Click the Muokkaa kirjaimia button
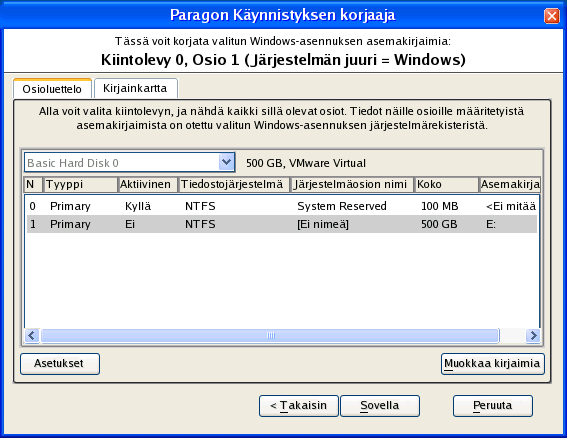567x438 pixels. tap(493, 363)
